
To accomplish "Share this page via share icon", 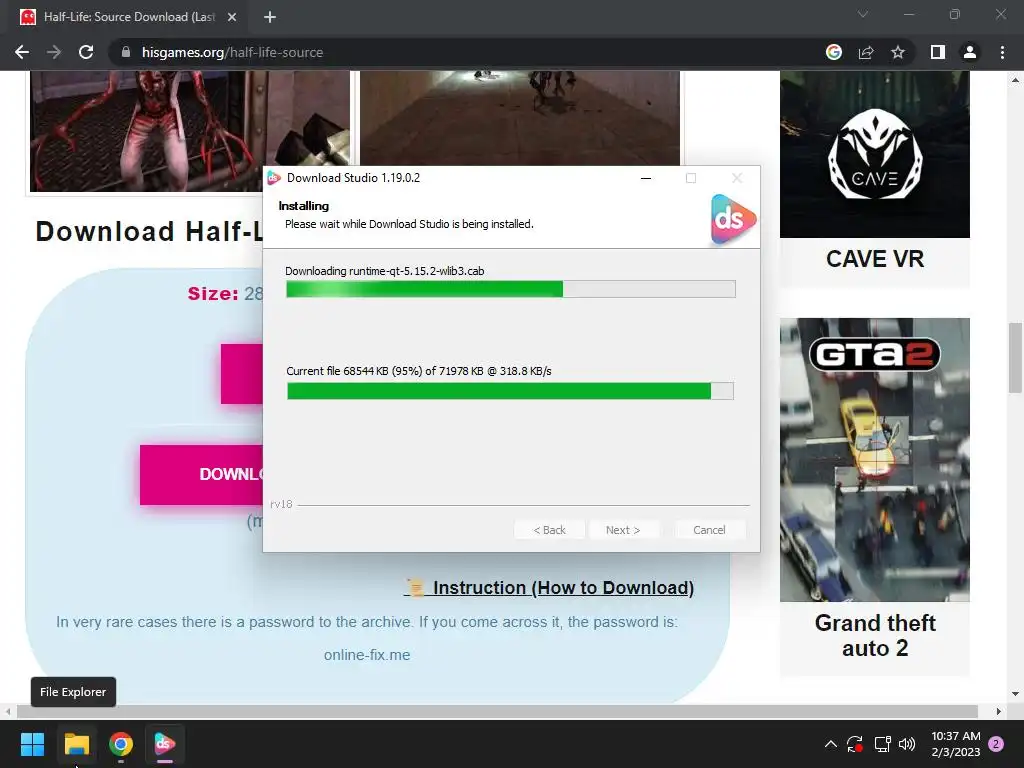I will coord(866,52).
